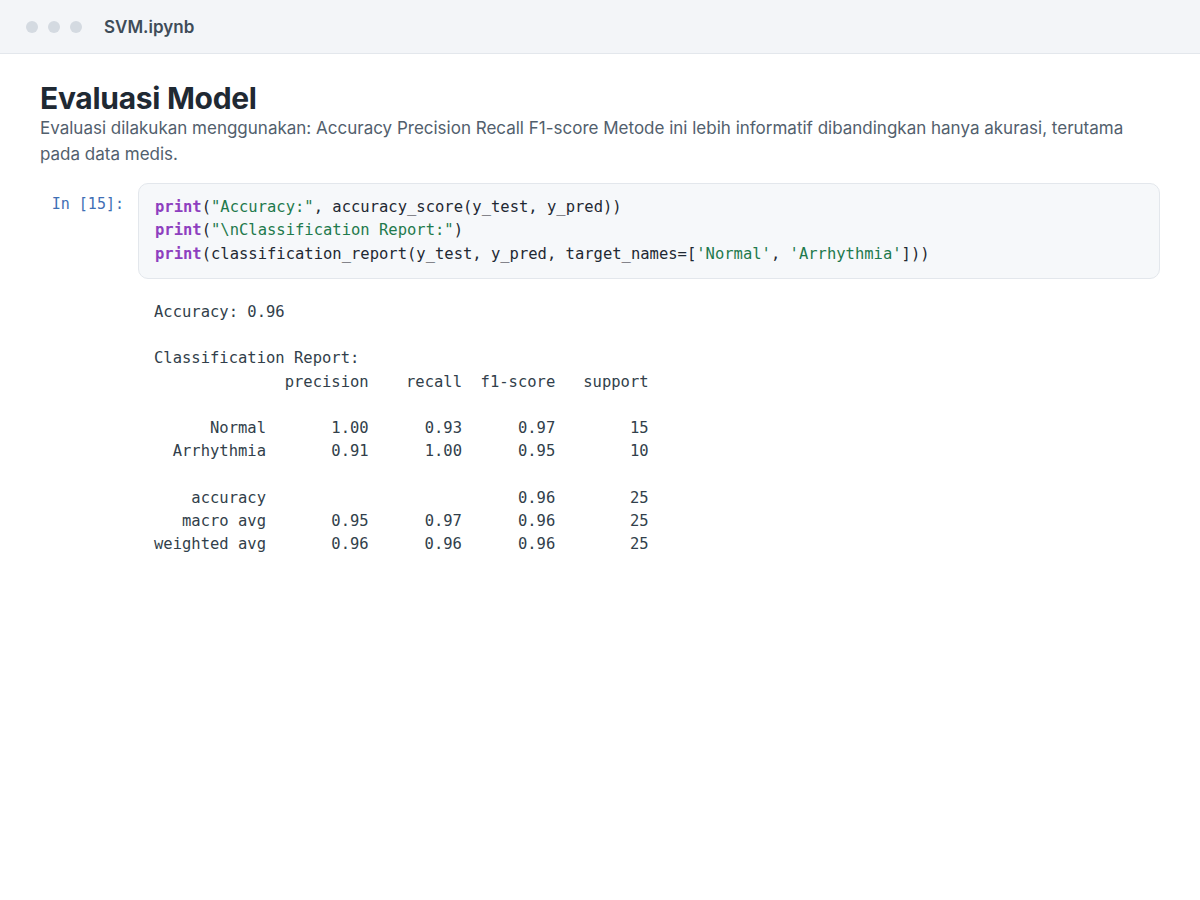Select the "Arrhythmia" row label in the report
The width and height of the screenshot is (1200, 900).
[x=219, y=451]
